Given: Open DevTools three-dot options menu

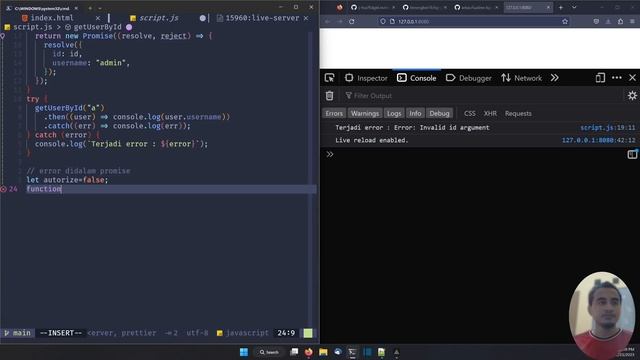Looking at the screenshot, I should (617, 78).
